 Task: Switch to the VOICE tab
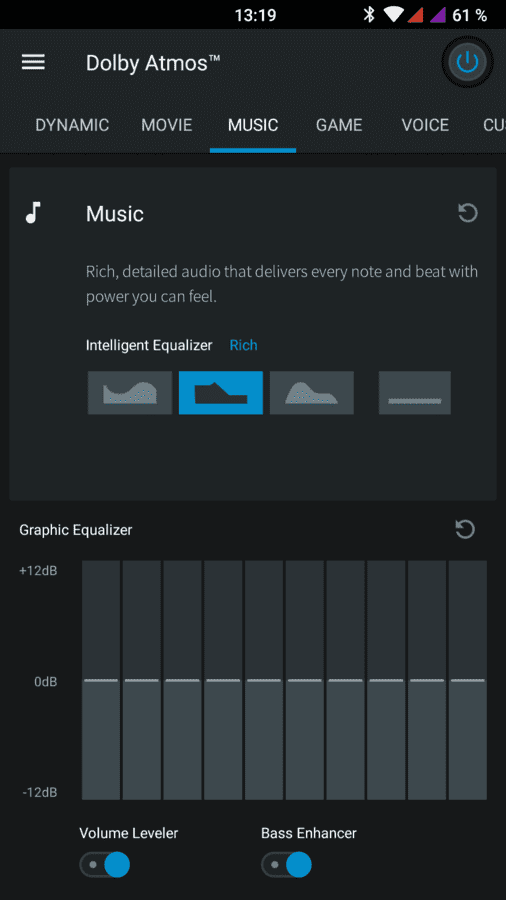pos(425,125)
